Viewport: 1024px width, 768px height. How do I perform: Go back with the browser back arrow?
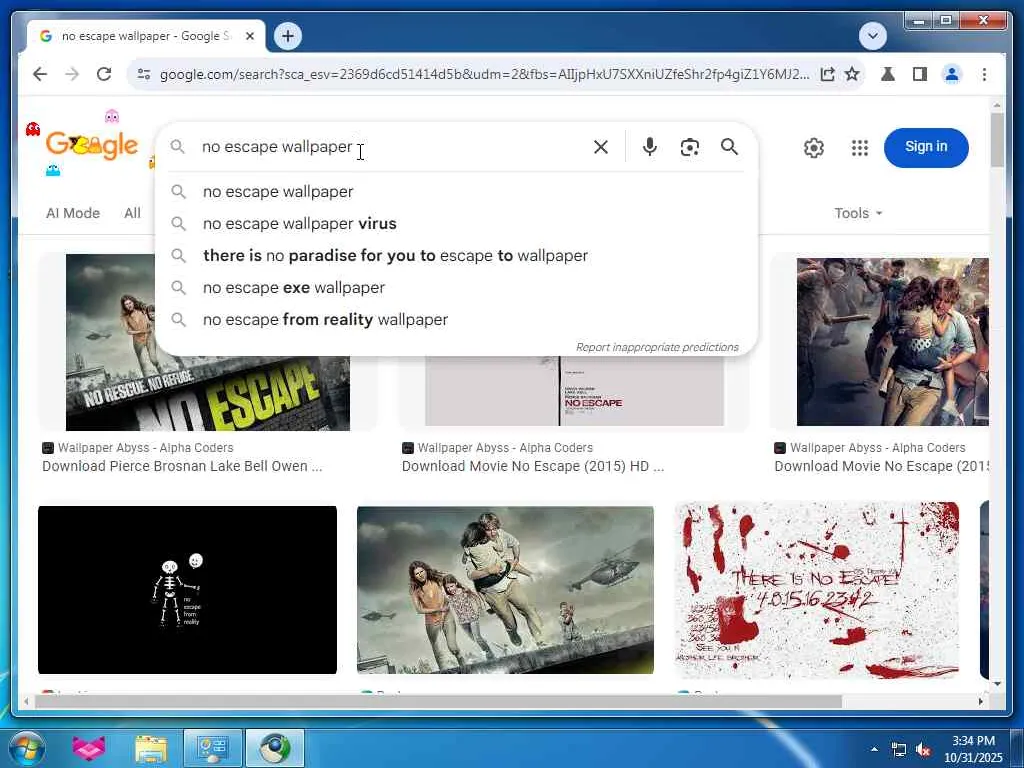tap(40, 74)
